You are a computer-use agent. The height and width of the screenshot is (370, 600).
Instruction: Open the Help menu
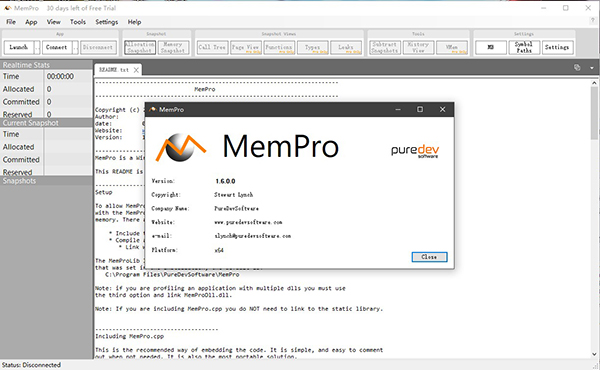(134, 22)
